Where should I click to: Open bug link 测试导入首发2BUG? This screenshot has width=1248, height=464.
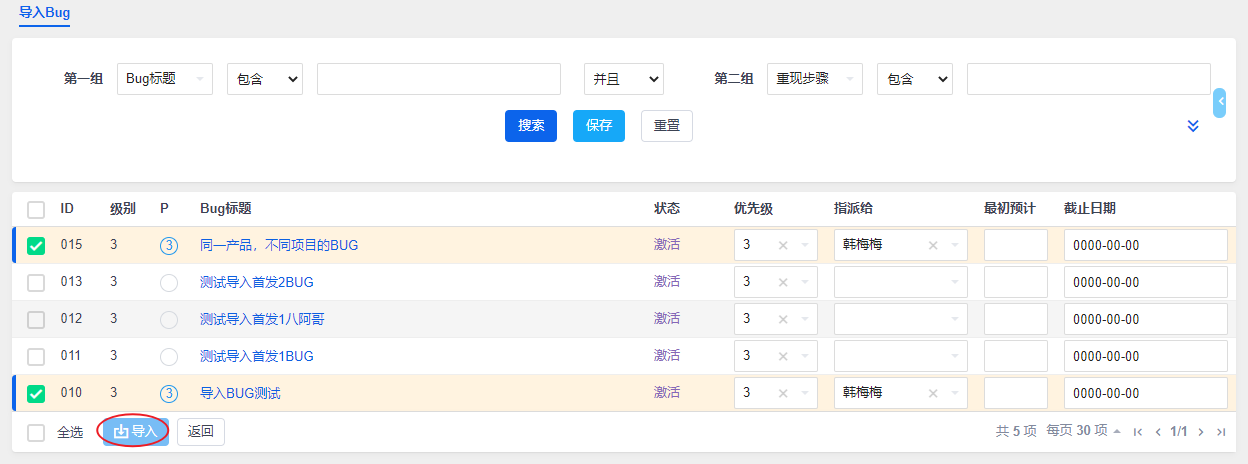click(x=256, y=282)
